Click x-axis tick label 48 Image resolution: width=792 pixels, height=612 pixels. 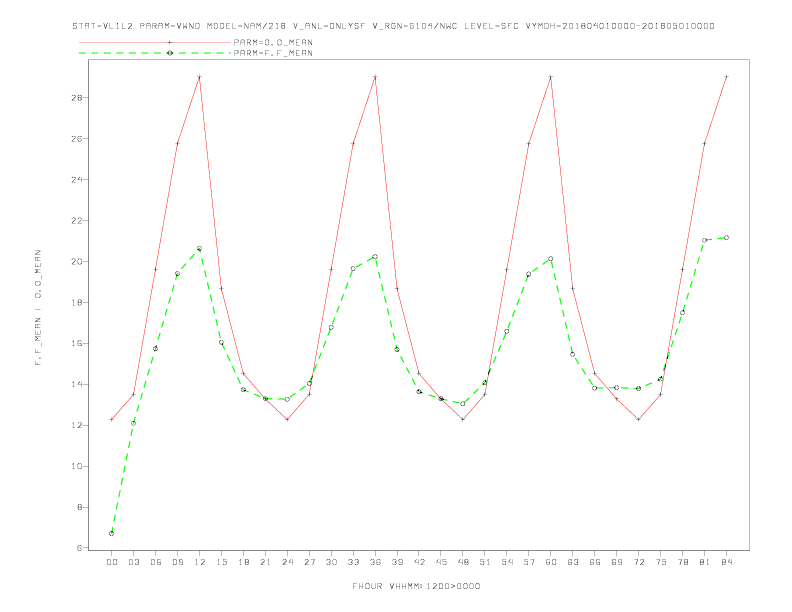(x=463, y=562)
